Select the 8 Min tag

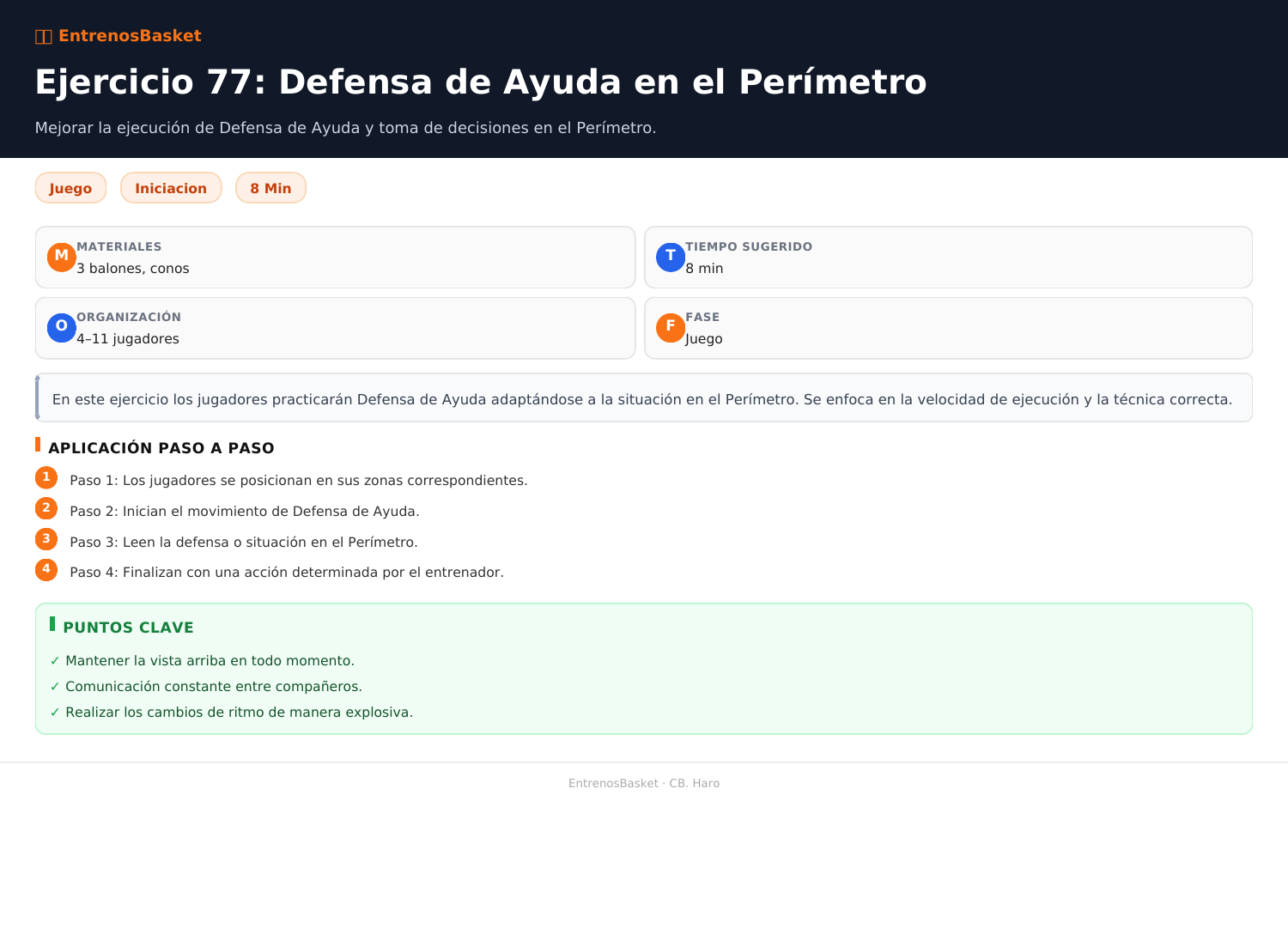[270, 188]
